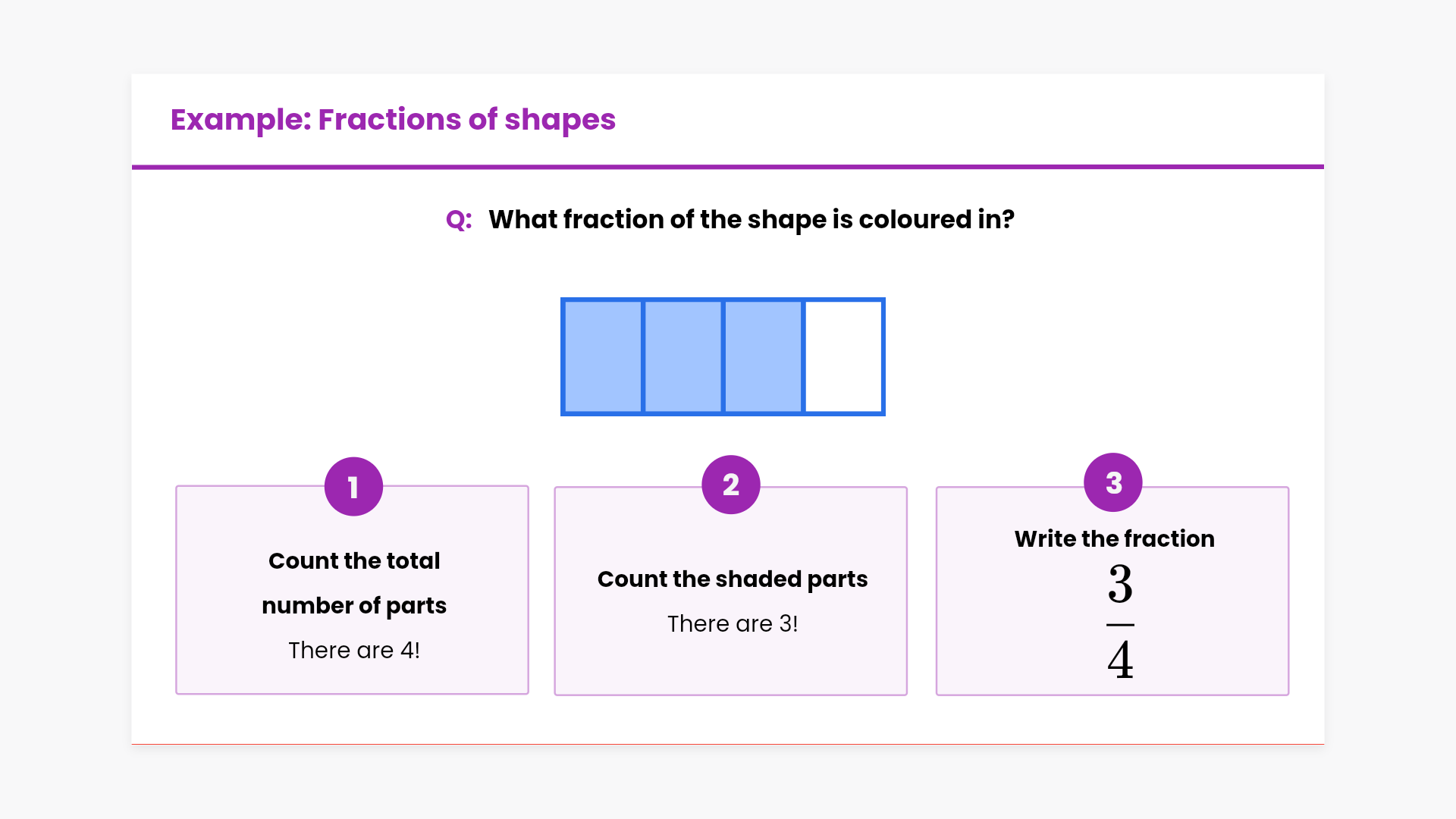Click the purple step 1 circle
Viewport: 1456px width, 819px height.
(353, 487)
